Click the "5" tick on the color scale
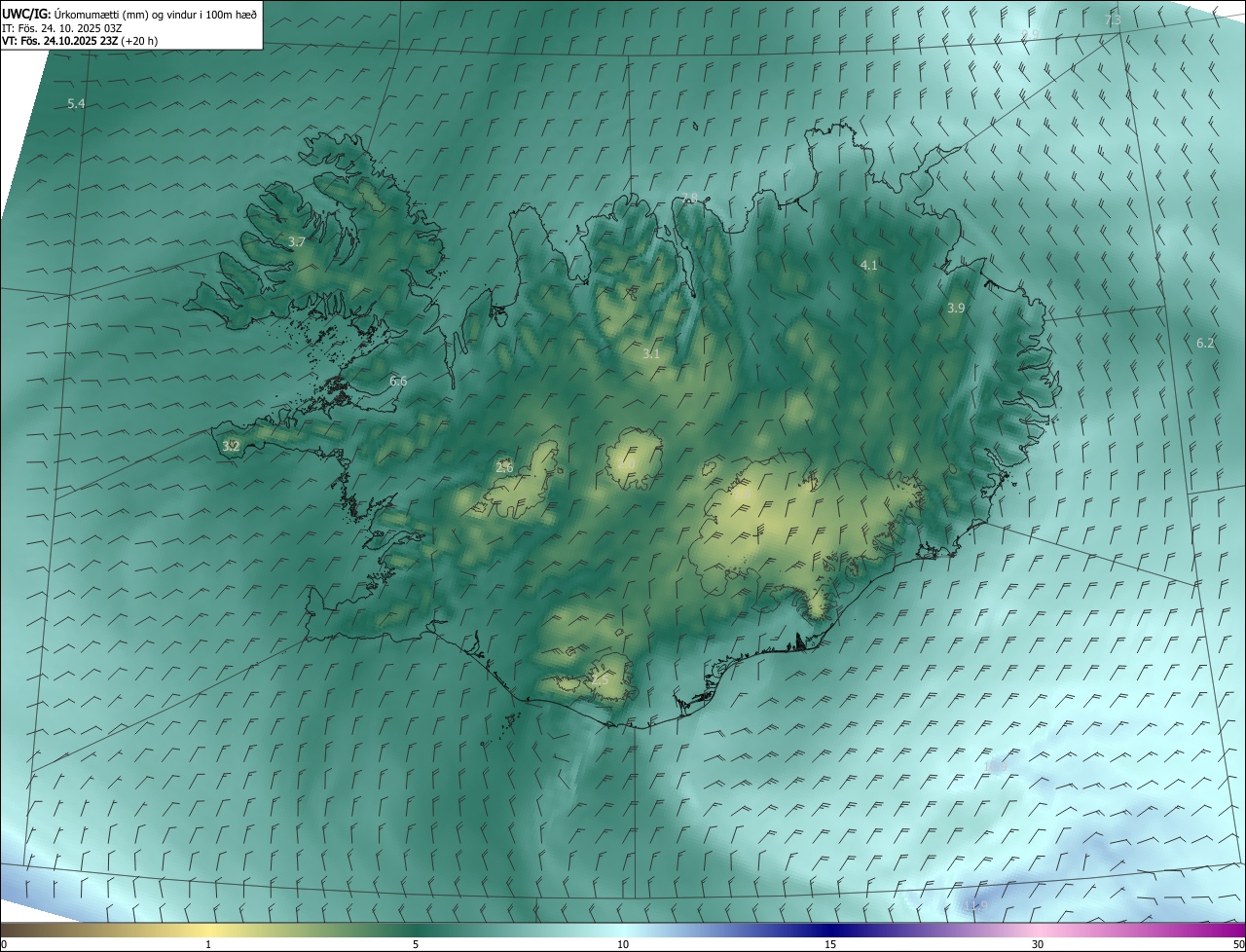 [416, 945]
